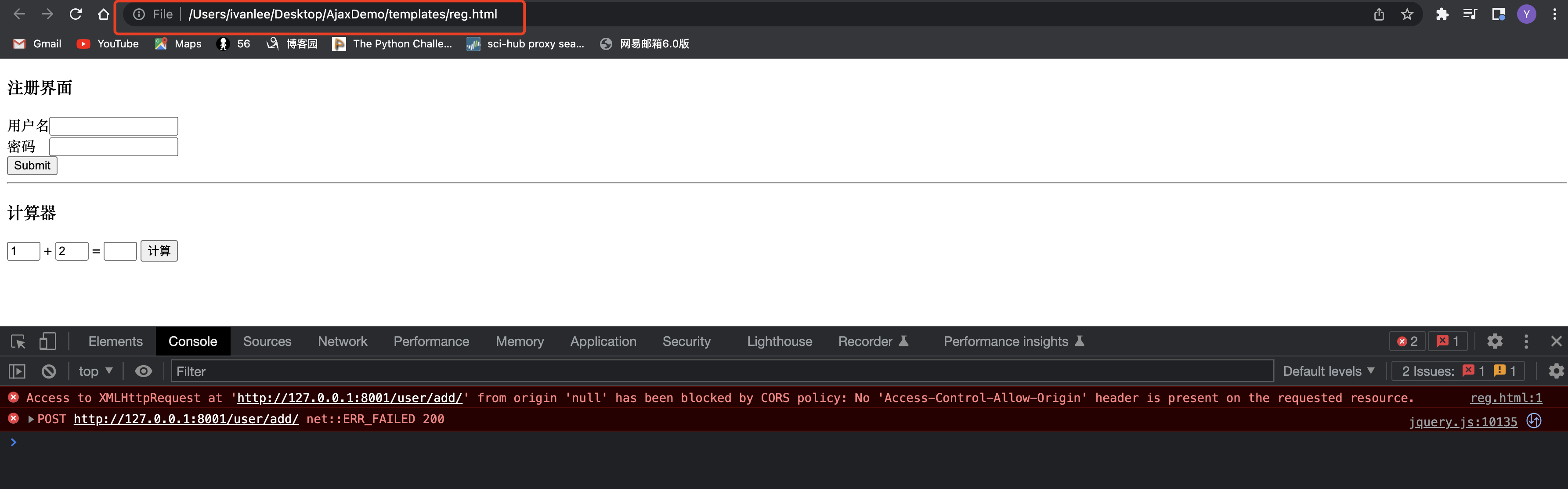This screenshot has width=1568, height=489.
Task: Open the extensions puzzle icon
Action: pyautogui.click(x=1442, y=14)
